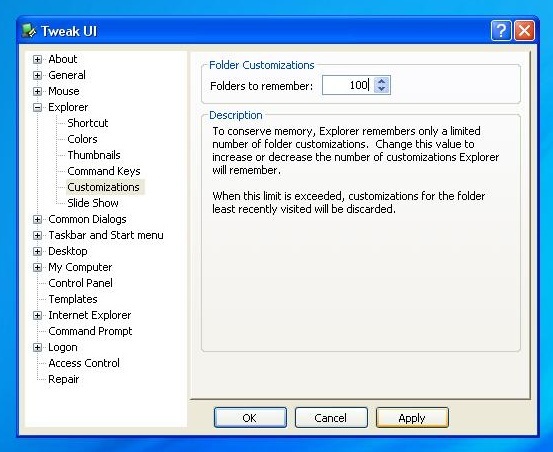Viewport: 553px width, 452px height.
Task: Expand the My Computer node
Action: pyautogui.click(x=37, y=267)
